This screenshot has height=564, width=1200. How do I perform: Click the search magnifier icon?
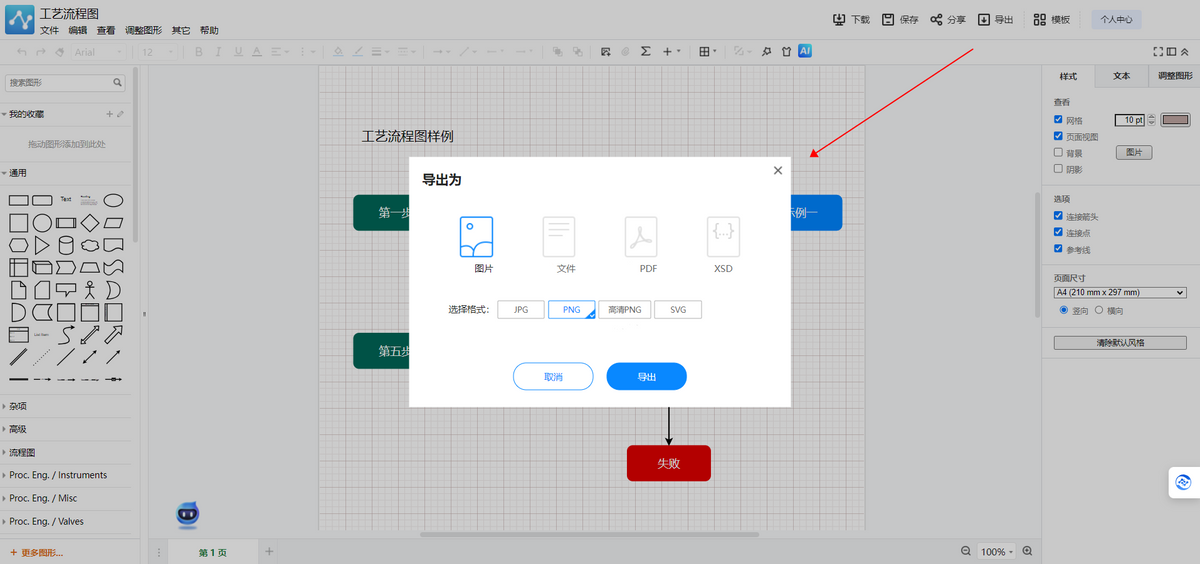118,83
